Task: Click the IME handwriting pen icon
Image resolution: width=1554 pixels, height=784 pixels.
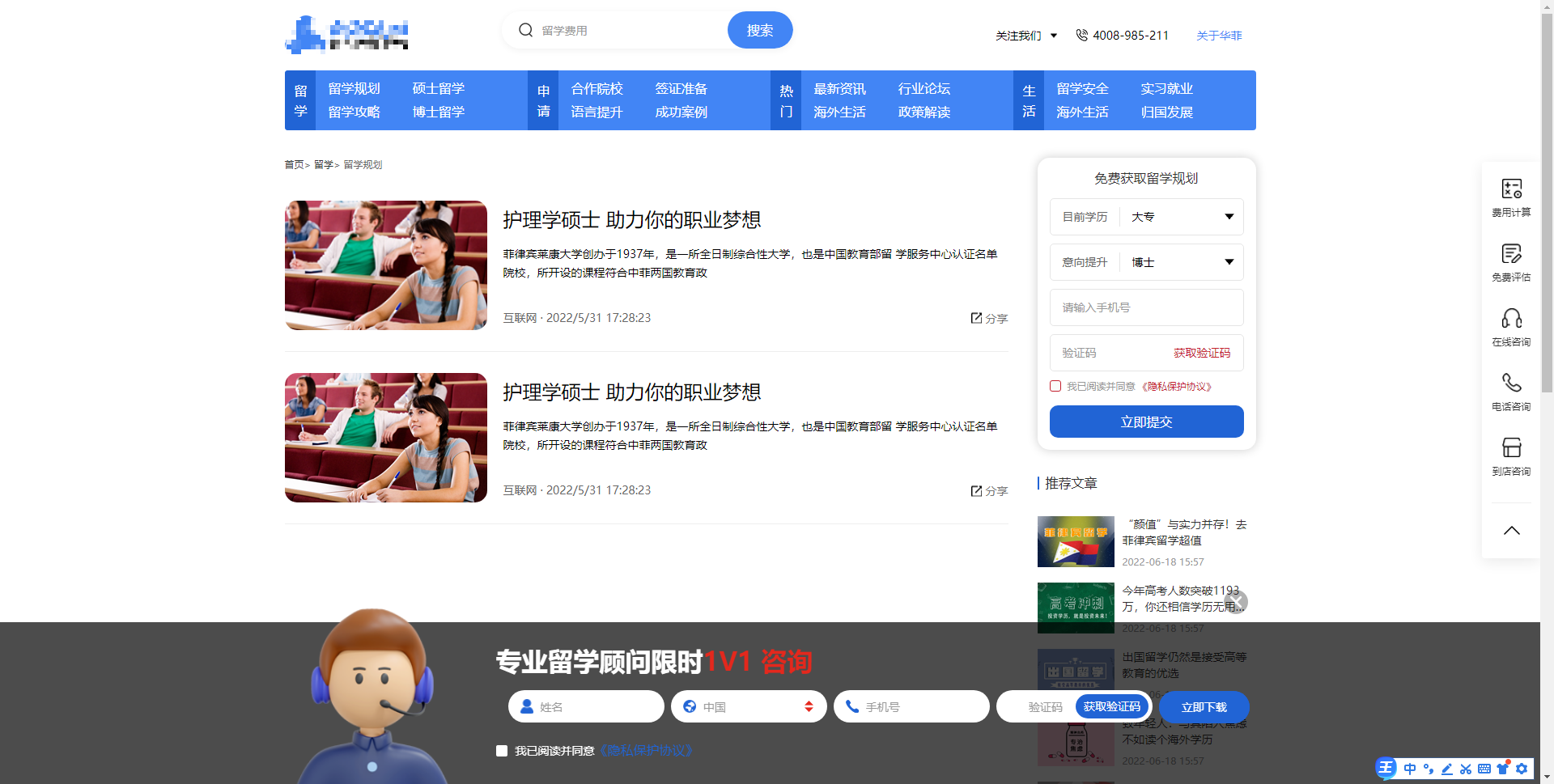Action: [1447, 769]
